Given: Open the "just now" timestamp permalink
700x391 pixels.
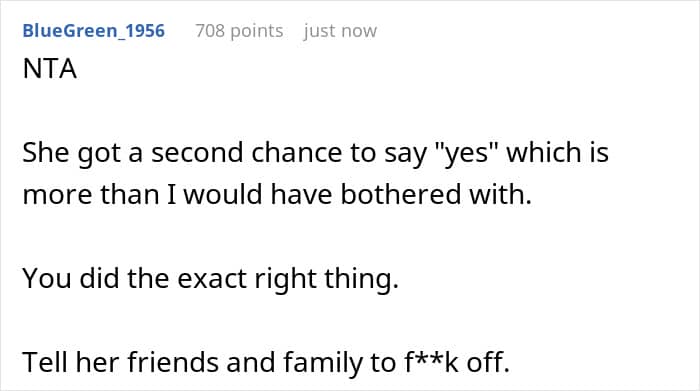Looking at the screenshot, I should [340, 31].
